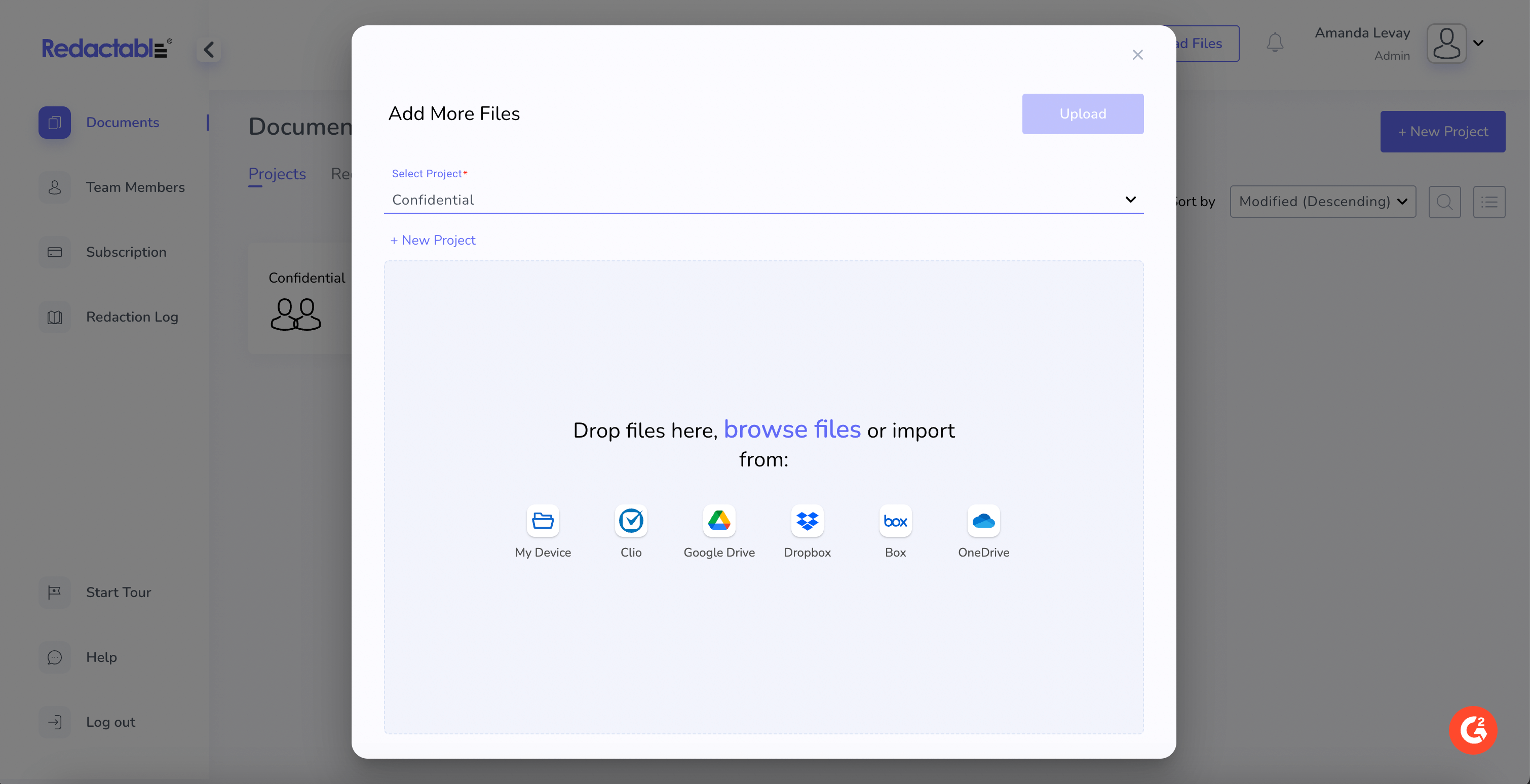The height and width of the screenshot is (784, 1530).
Task: Open the Team Members menu item
Action: pyautogui.click(x=135, y=187)
